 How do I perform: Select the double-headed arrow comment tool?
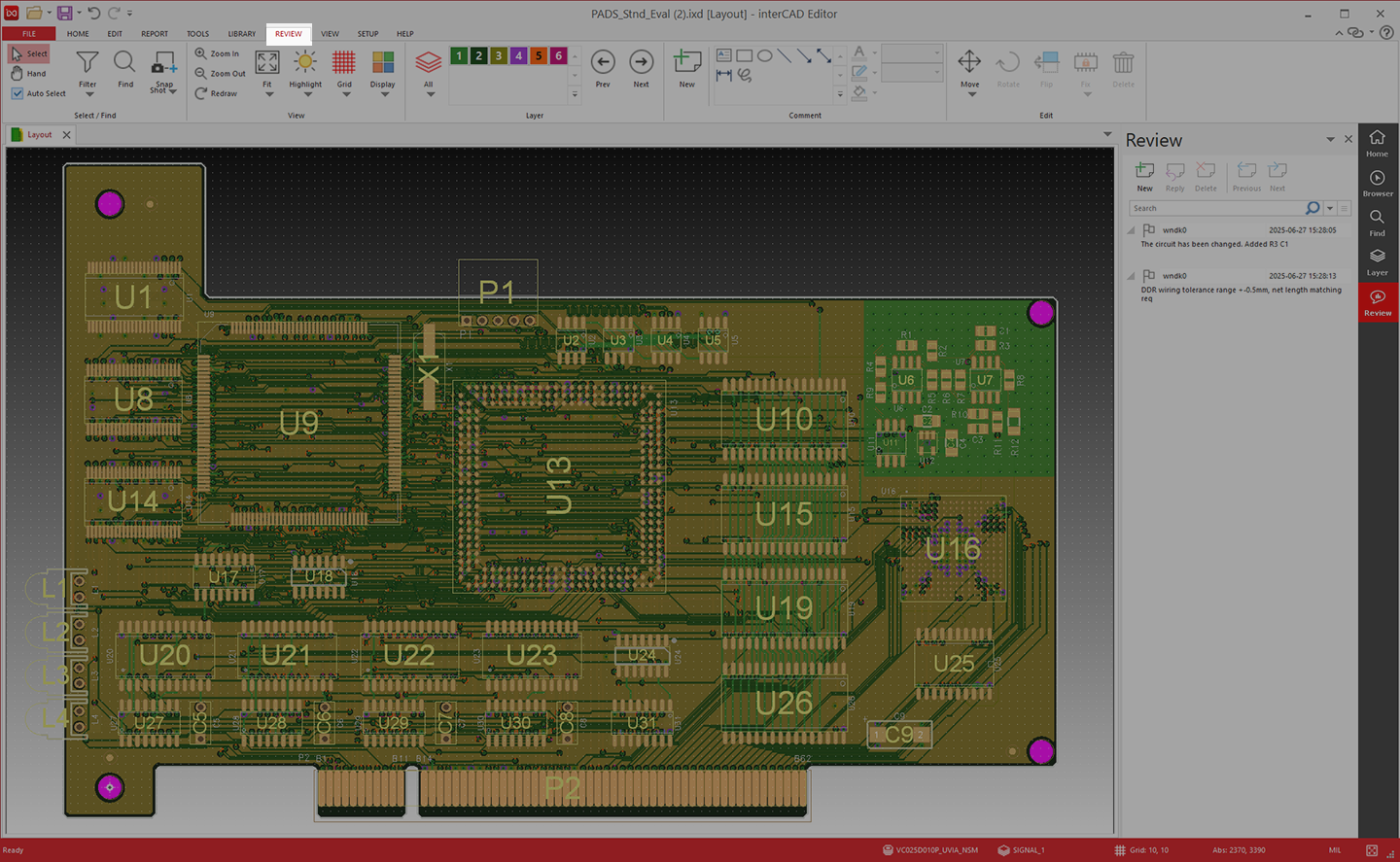click(823, 55)
